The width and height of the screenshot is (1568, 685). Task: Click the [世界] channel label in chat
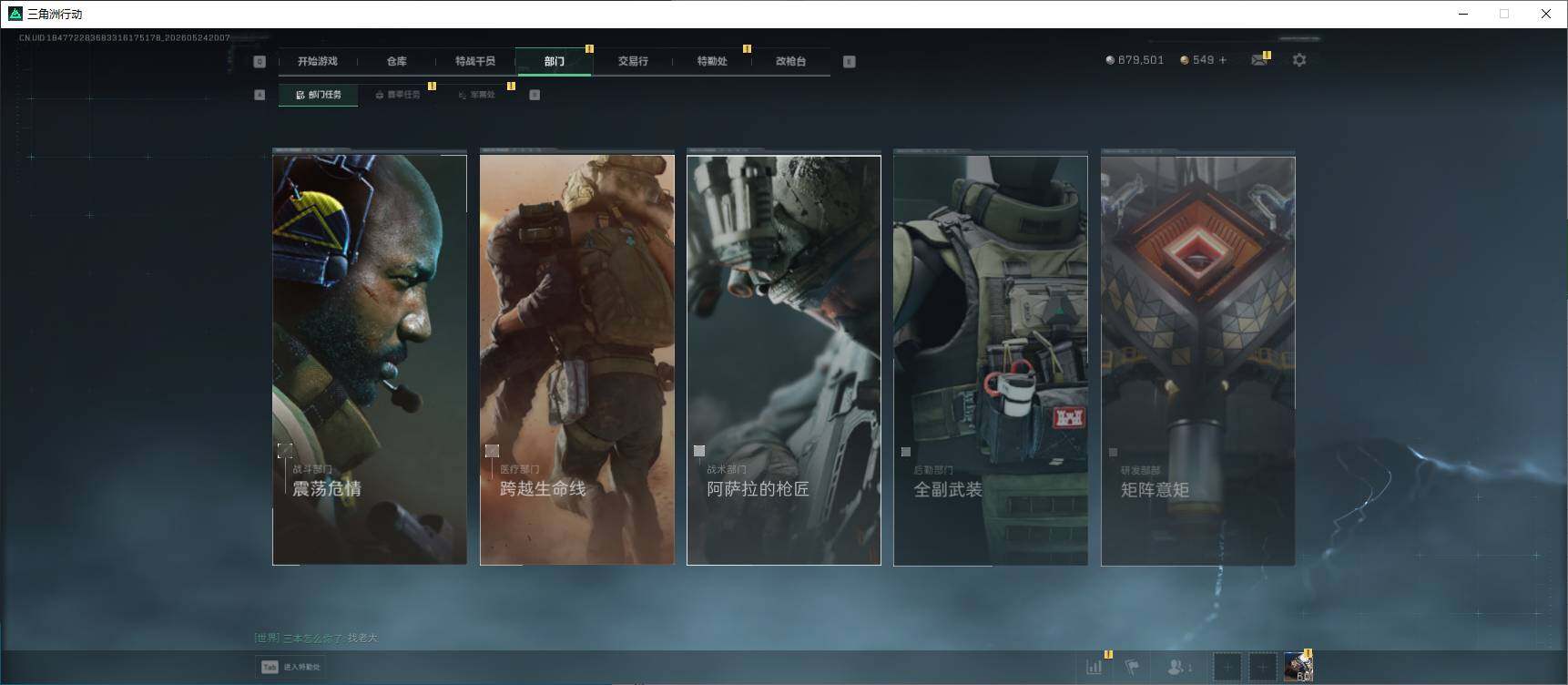pyautogui.click(x=267, y=638)
